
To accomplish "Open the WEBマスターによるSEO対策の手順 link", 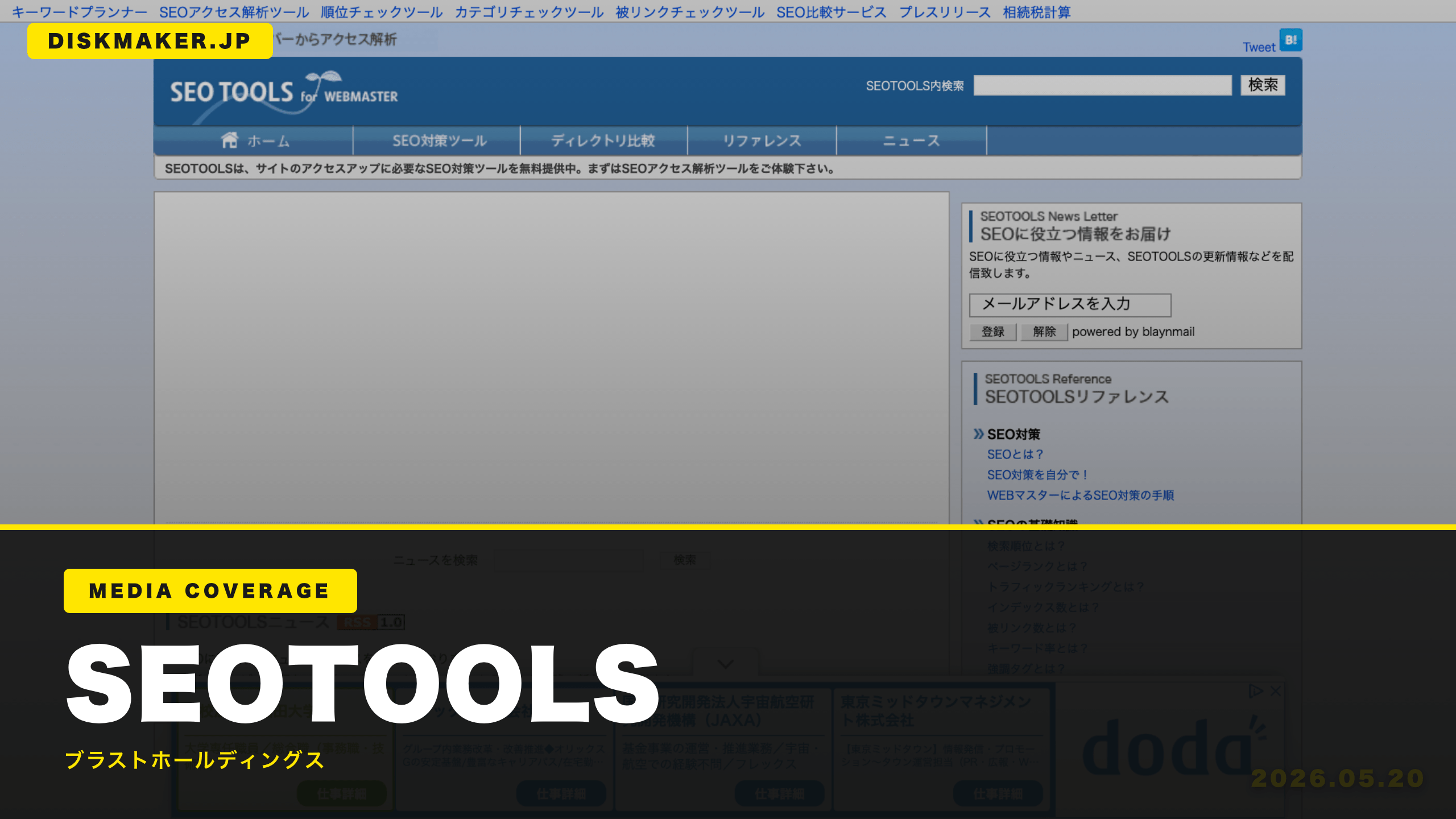I will (1081, 495).
